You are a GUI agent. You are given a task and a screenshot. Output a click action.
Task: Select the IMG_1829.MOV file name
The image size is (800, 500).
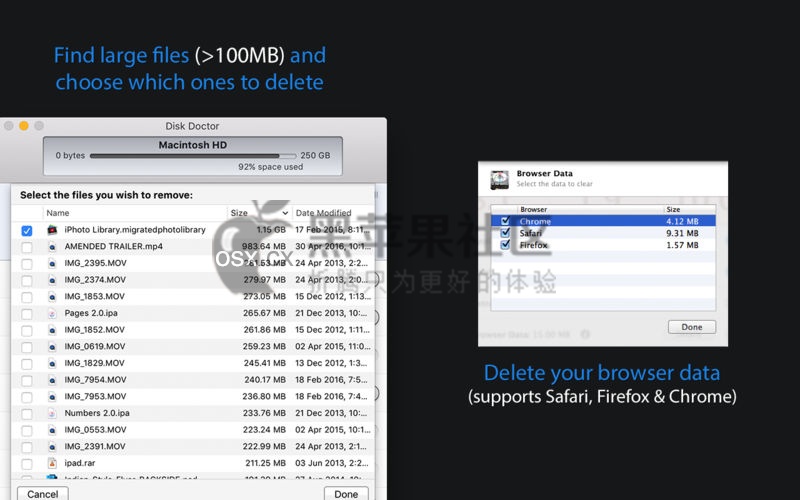coord(94,363)
